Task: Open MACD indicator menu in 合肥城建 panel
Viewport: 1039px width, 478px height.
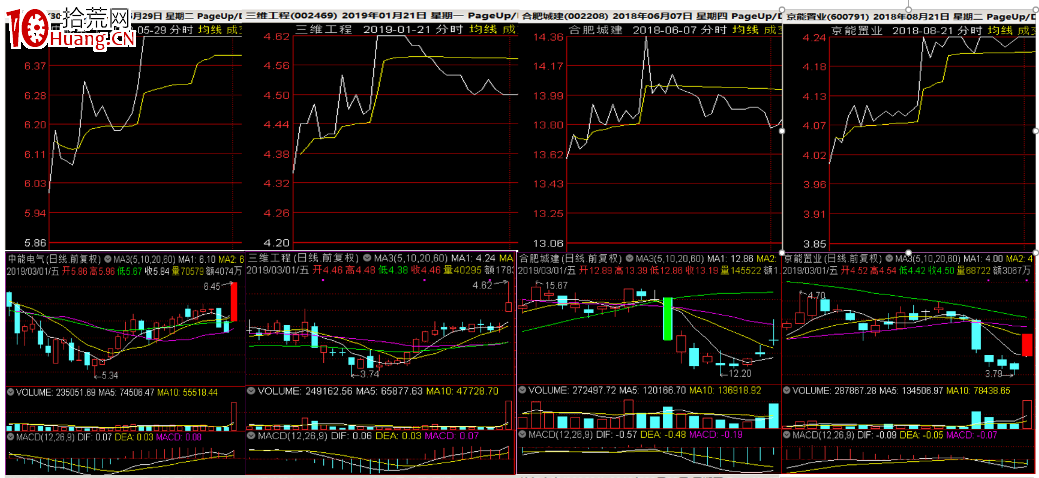Action: tap(522, 435)
